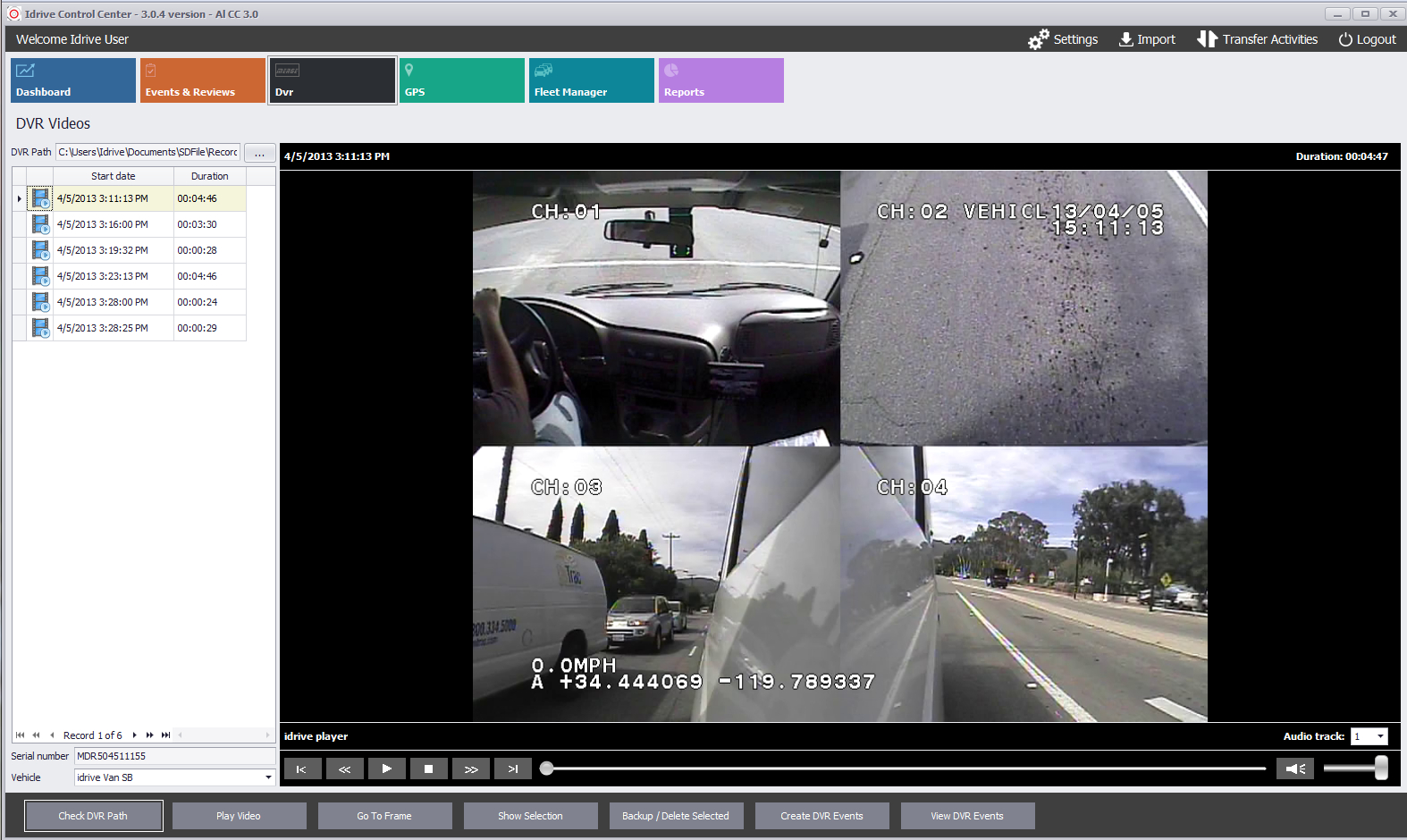
Task: Click the Create DVR Events button
Action: (821, 816)
